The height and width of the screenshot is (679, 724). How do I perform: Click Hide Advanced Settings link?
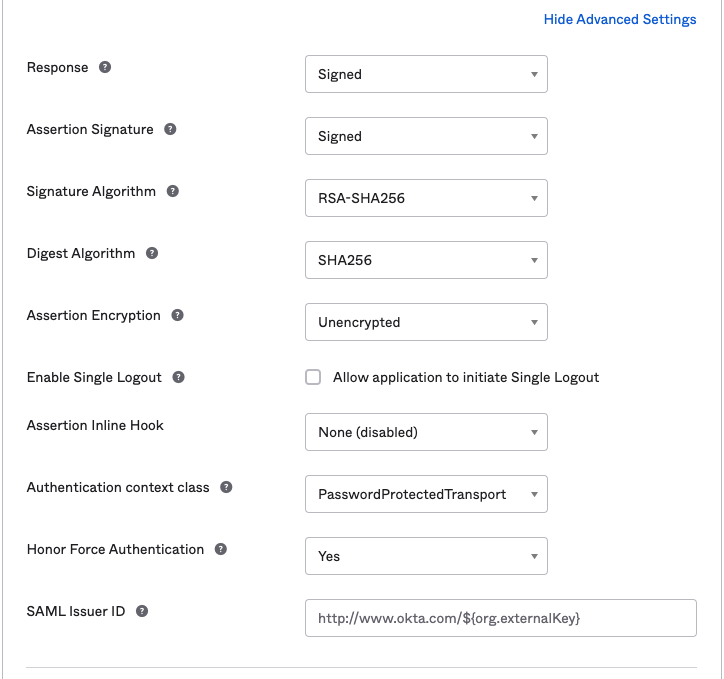pyautogui.click(x=619, y=20)
